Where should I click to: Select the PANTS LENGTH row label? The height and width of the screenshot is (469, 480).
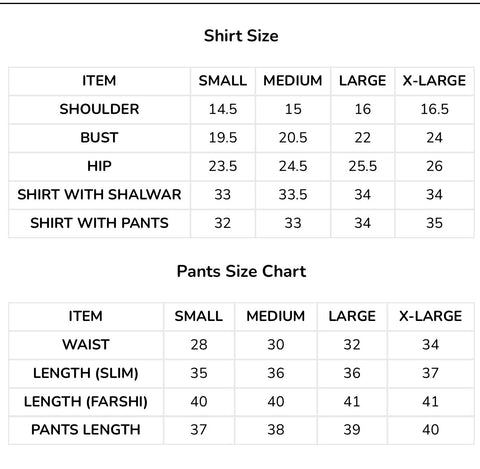coord(86,430)
